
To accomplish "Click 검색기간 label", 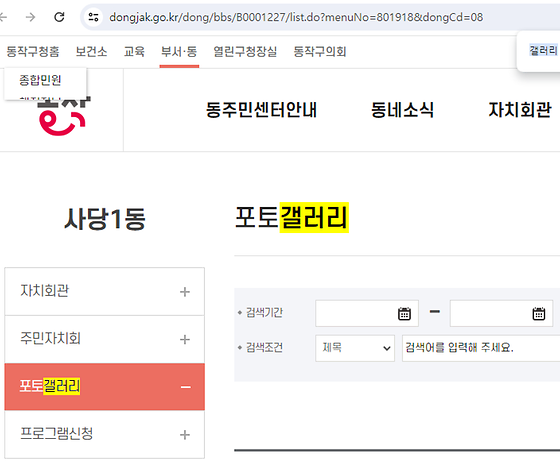I will [264, 312].
